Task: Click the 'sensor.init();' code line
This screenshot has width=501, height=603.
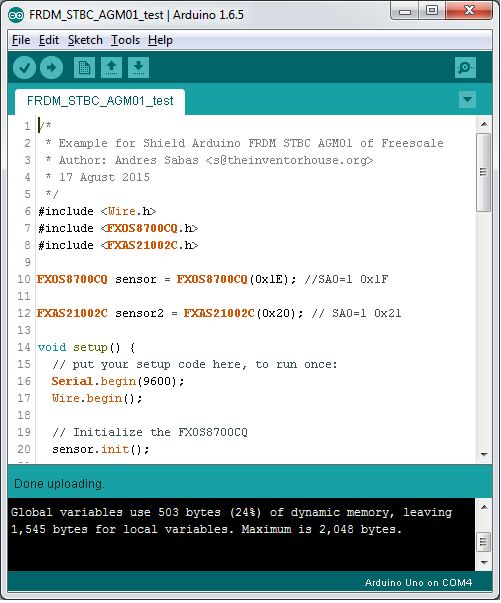Action: pyautogui.click(x=101, y=449)
